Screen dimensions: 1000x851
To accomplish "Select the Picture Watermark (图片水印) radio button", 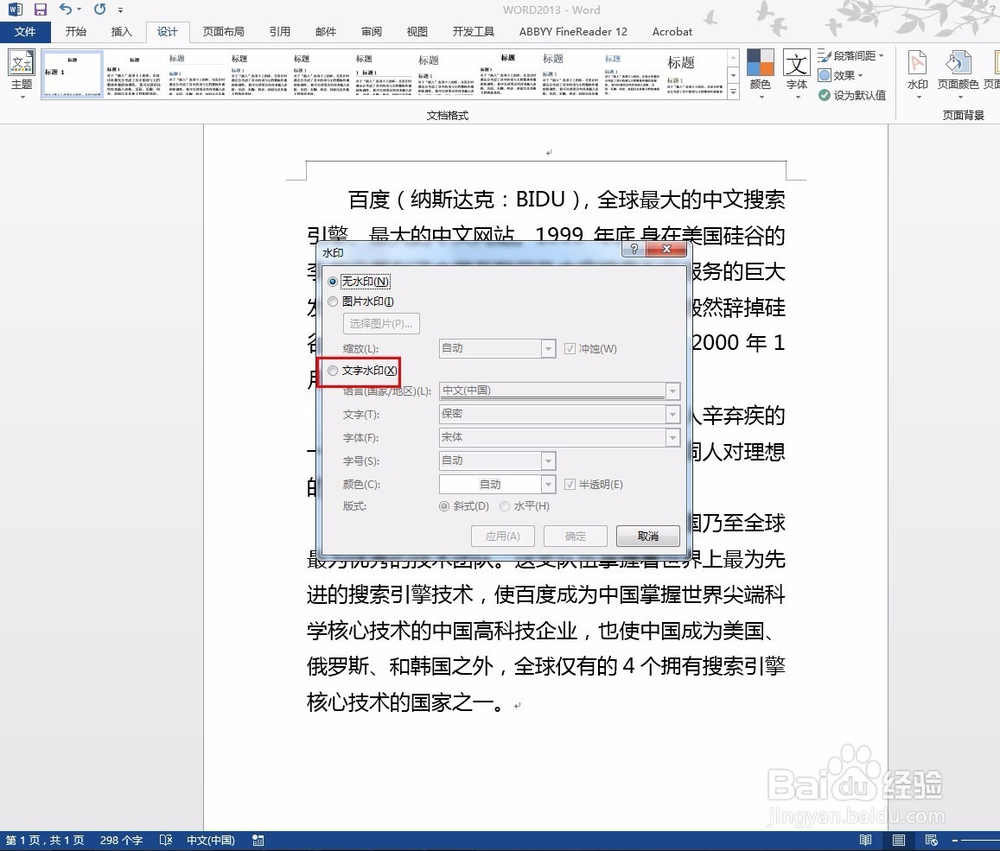I will (332, 302).
